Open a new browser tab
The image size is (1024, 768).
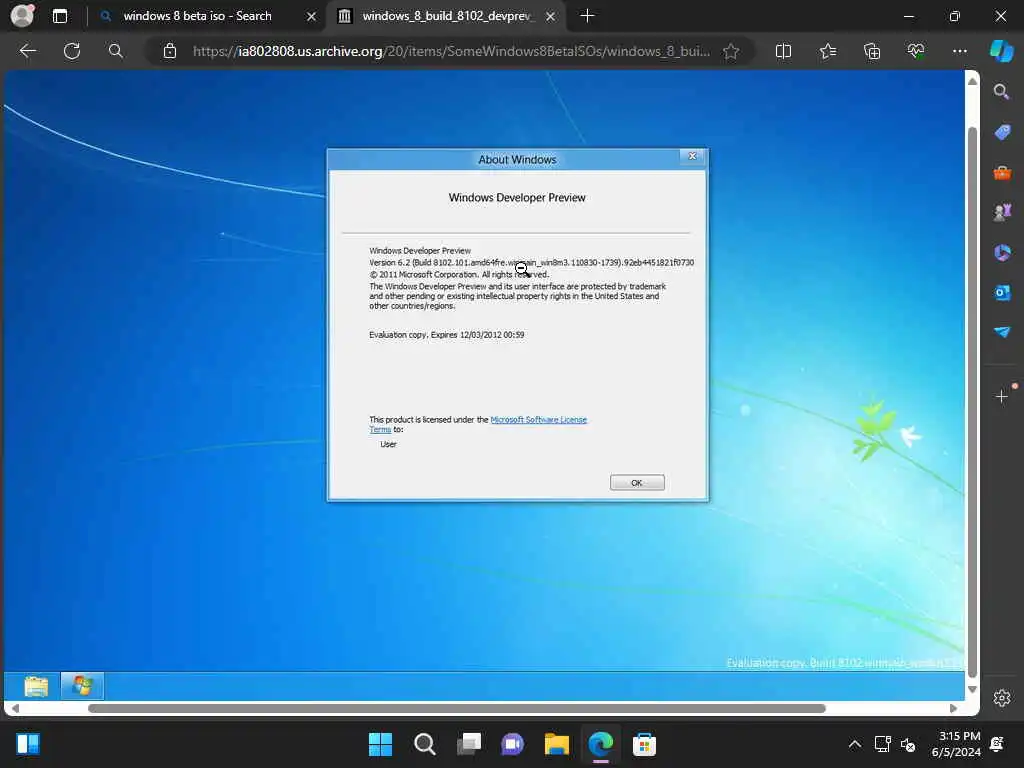587,16
